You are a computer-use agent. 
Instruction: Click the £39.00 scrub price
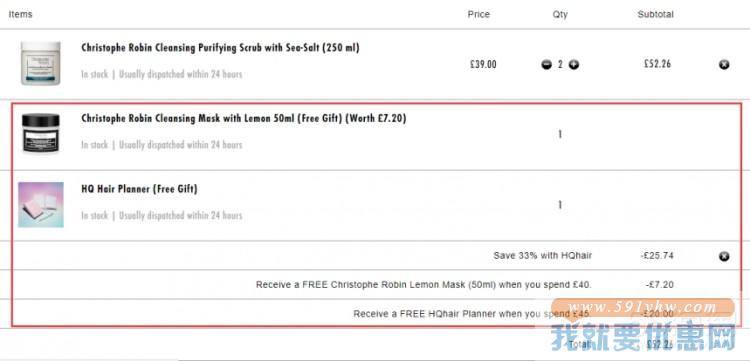(483, 64)
